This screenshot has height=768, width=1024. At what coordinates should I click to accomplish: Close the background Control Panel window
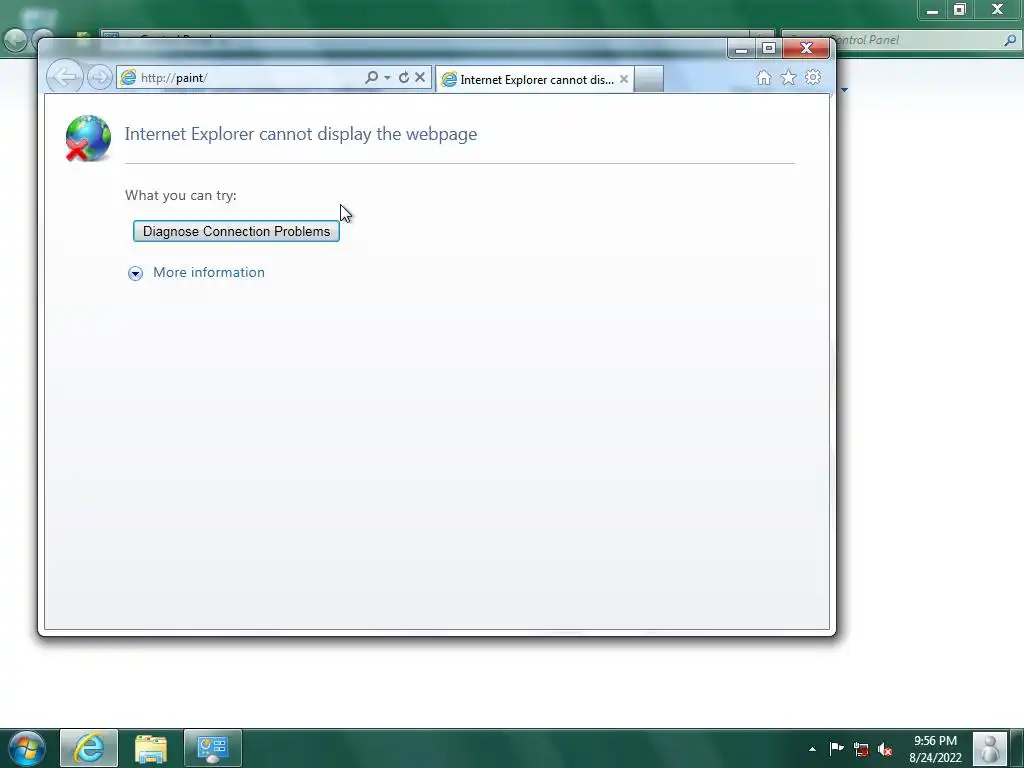point(997,10)
